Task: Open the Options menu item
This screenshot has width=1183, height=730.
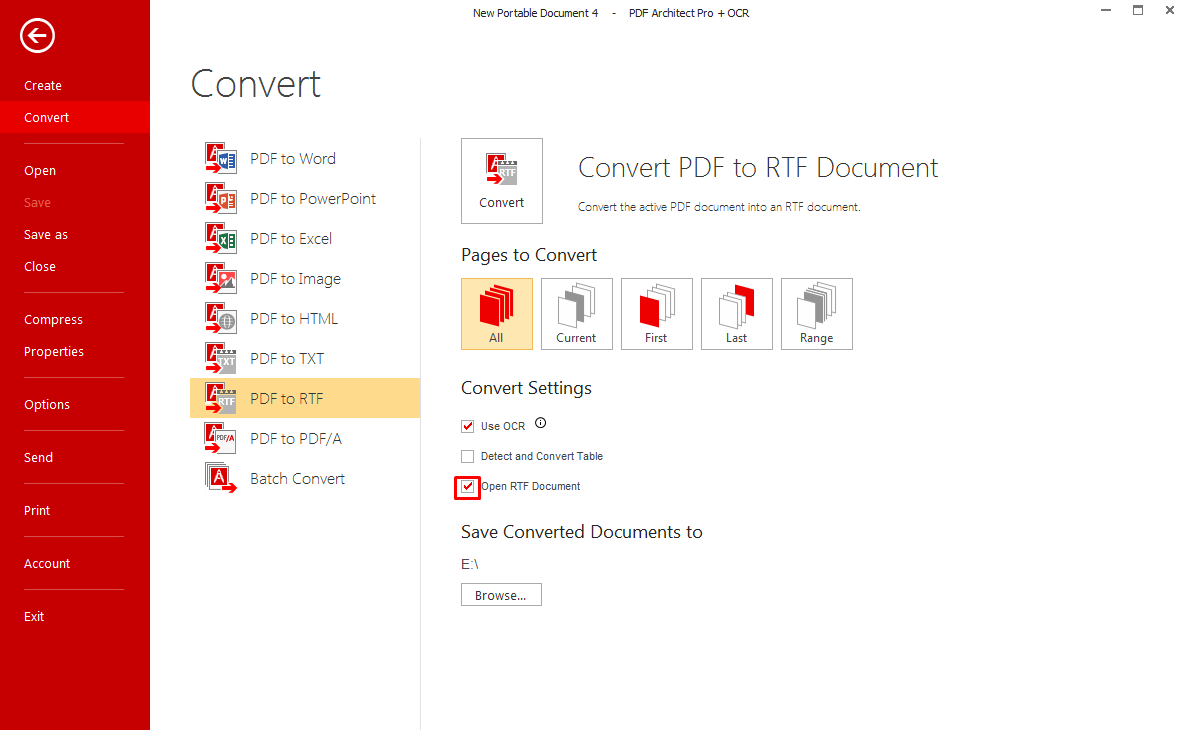Action: [x=47, y=404]
